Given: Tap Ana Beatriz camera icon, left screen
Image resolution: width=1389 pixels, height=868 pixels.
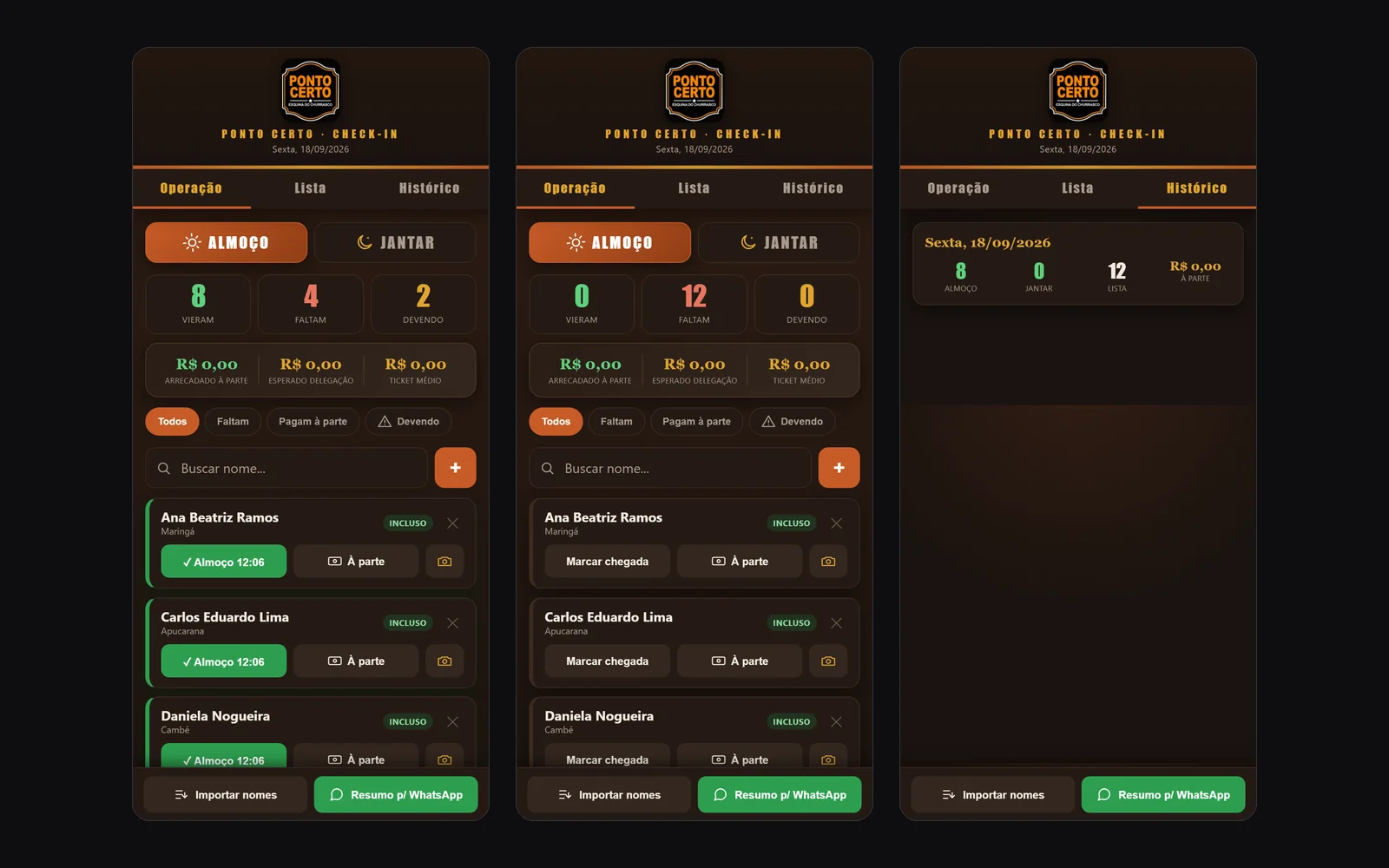Looking at the screenshot, I should pyautogui.click(x=444, y=562).
